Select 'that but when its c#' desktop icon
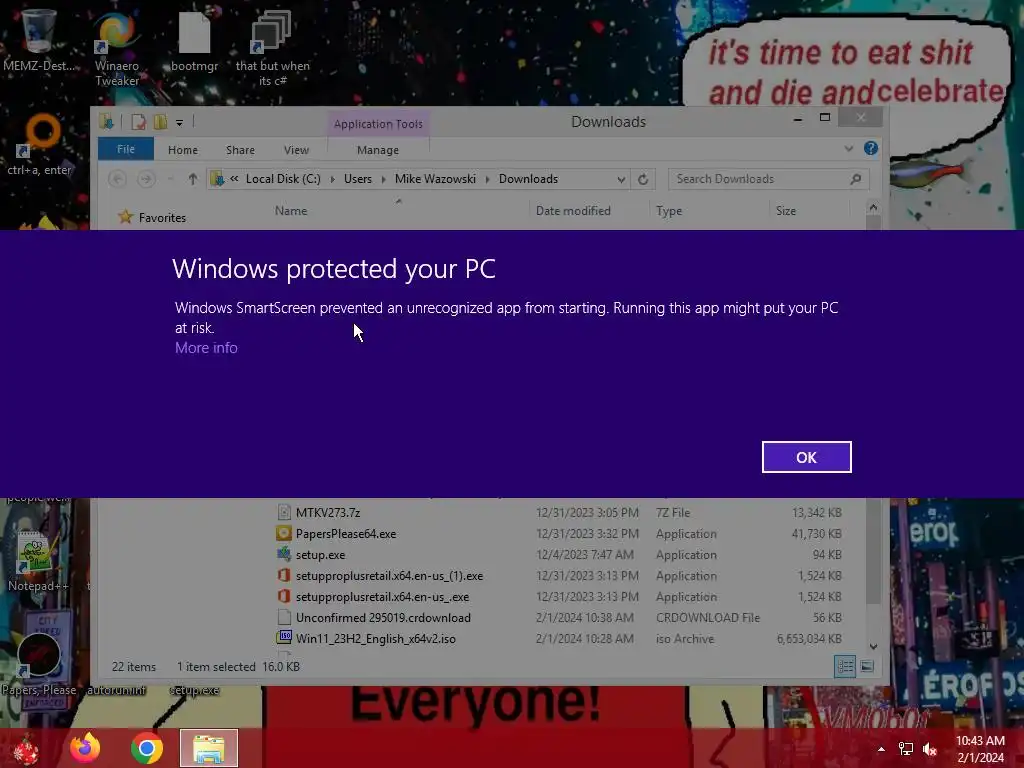This screenshot has width=1024, height=768. coord(272,49)
